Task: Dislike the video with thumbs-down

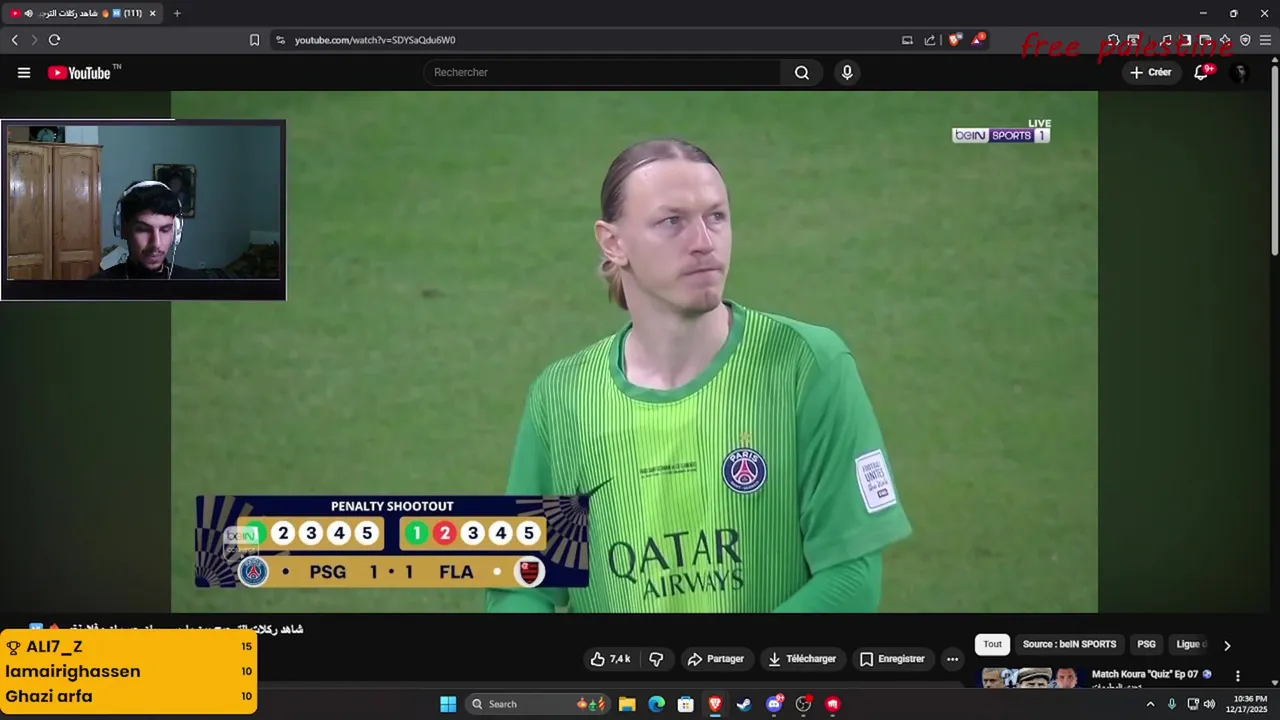Action: [x=656, y=659]
